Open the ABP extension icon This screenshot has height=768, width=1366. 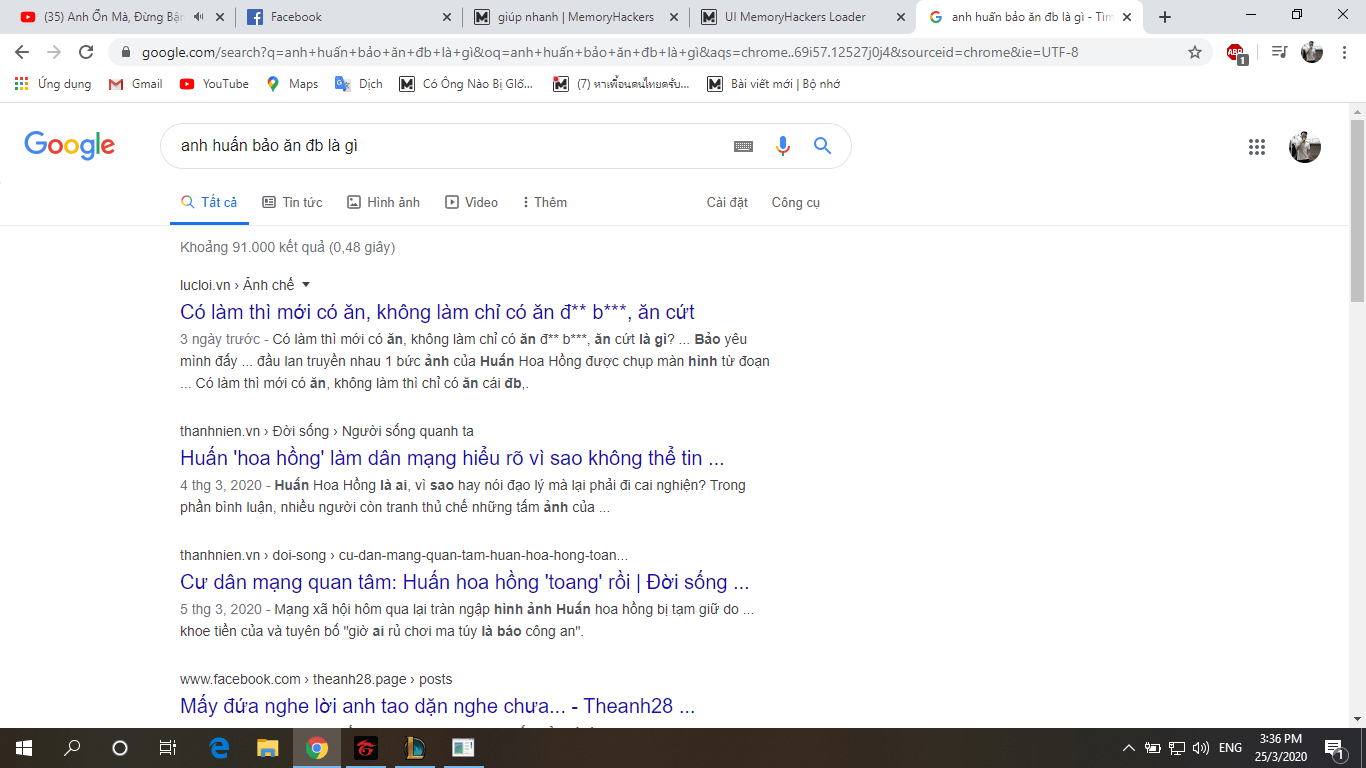click(1236, 53)
